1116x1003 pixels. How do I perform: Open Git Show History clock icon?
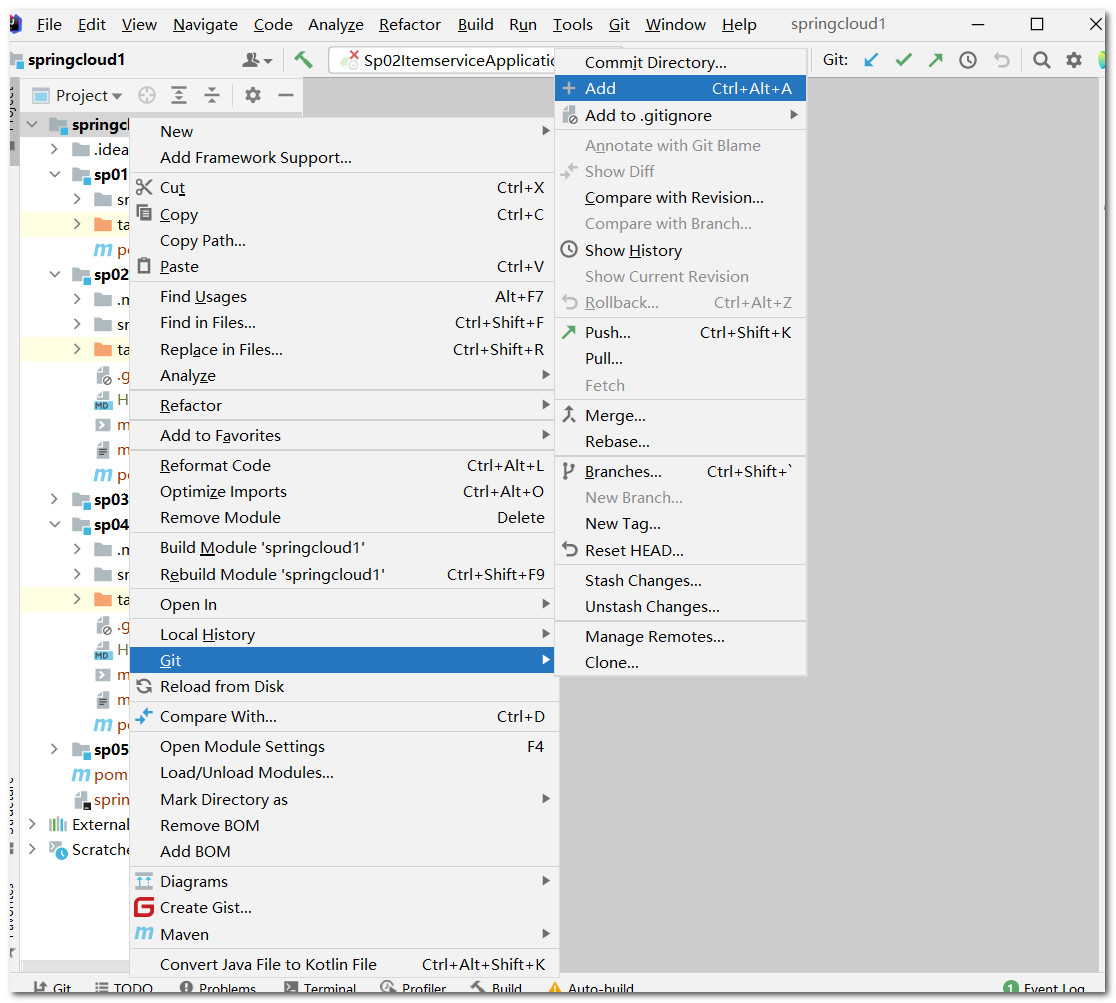pyautogui.click(x=968, y=60)
